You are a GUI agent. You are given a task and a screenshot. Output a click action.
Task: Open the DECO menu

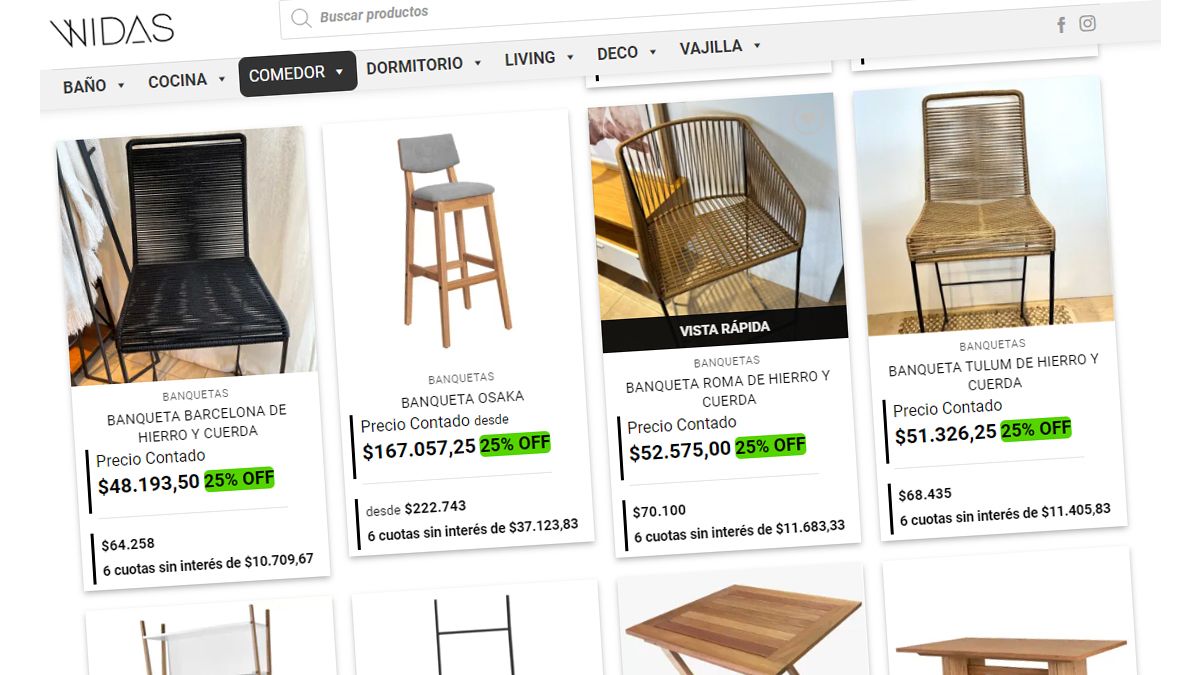click(627, 52)
